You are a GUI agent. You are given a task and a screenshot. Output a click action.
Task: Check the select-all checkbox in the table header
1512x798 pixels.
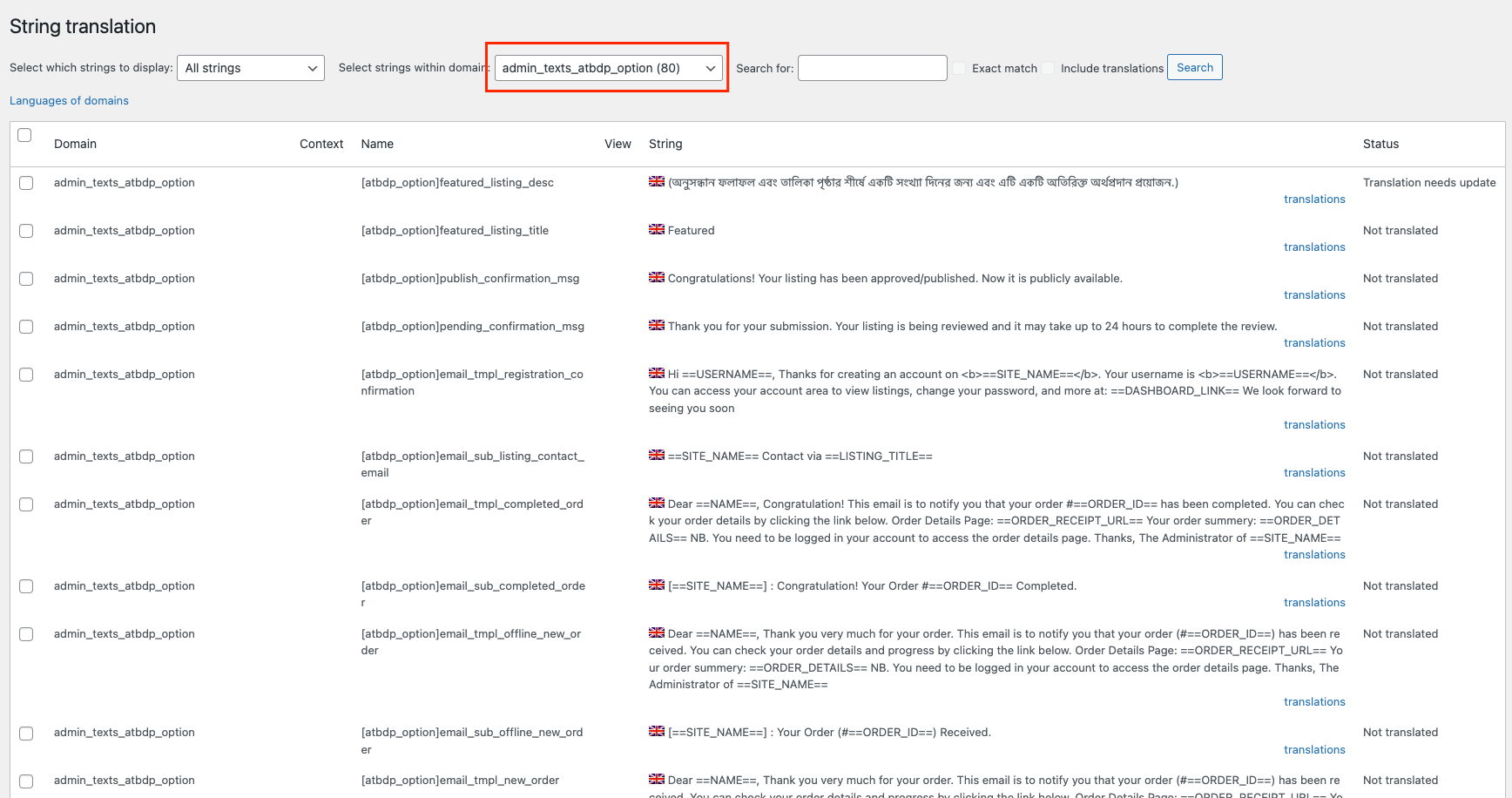coord(24,135)
